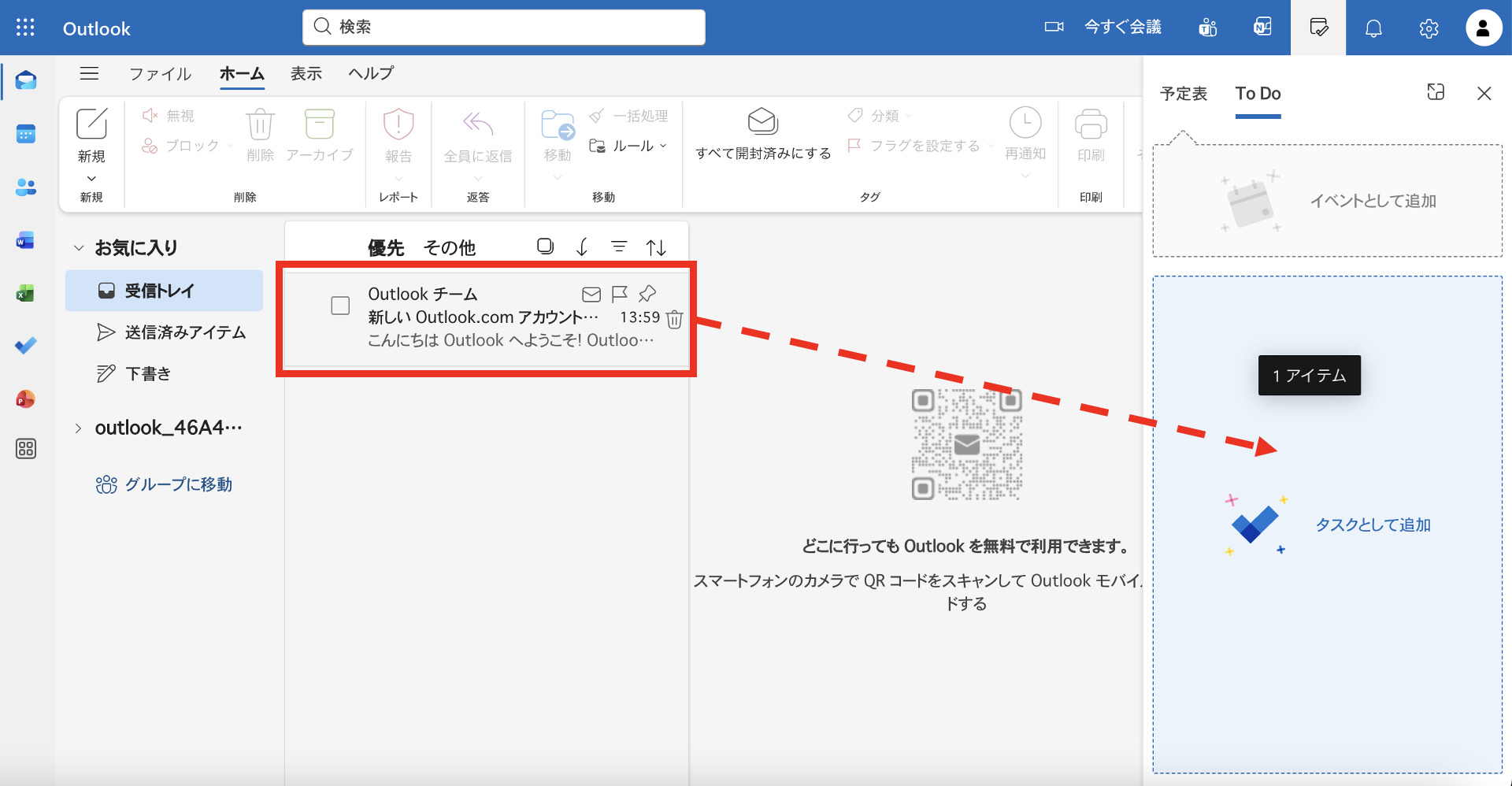Expand the 新規 dropdown arrow
The height and width of the screenshot is (786, 1512).
click(x=91, y=178)
